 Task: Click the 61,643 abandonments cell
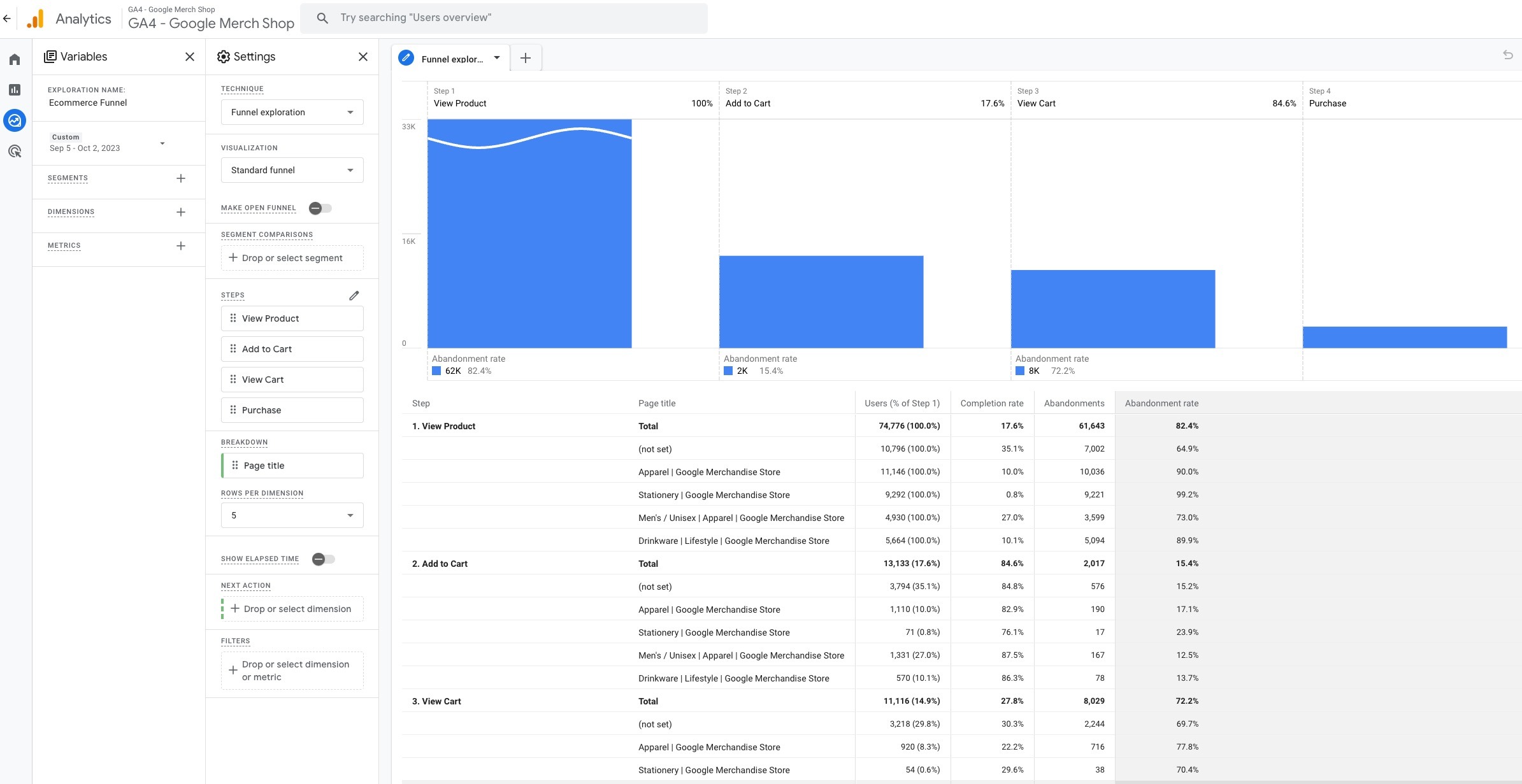[1091, 426]
